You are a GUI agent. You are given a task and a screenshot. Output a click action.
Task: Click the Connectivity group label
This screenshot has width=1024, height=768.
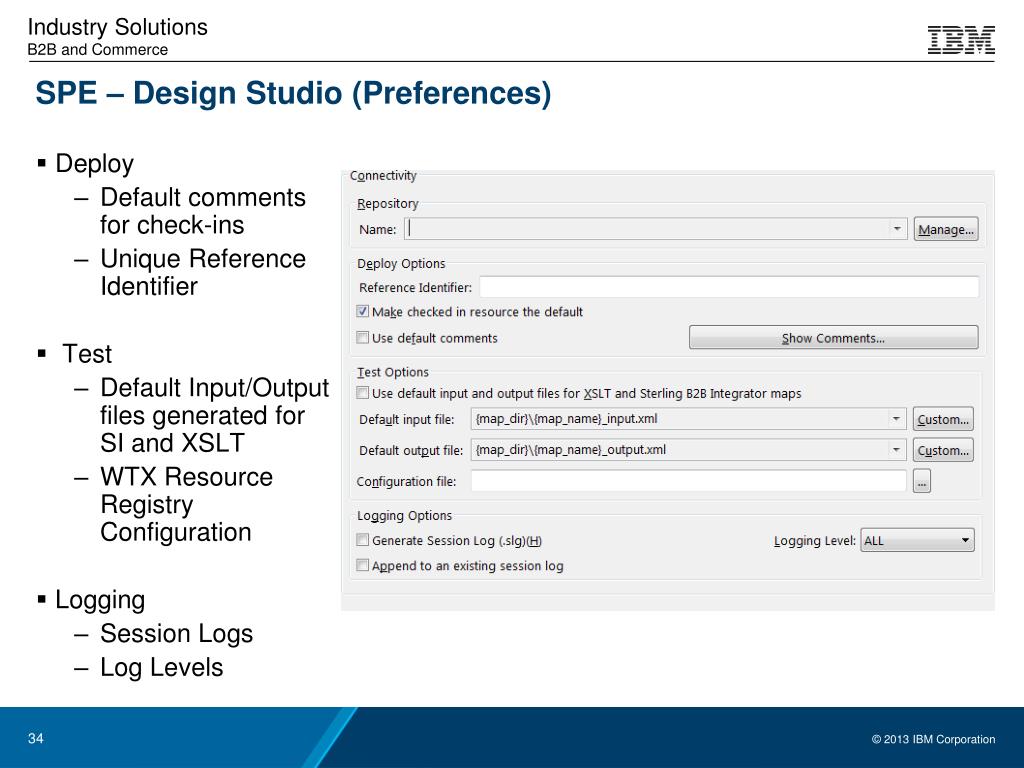pyautogui.click(x=383, y=176)
